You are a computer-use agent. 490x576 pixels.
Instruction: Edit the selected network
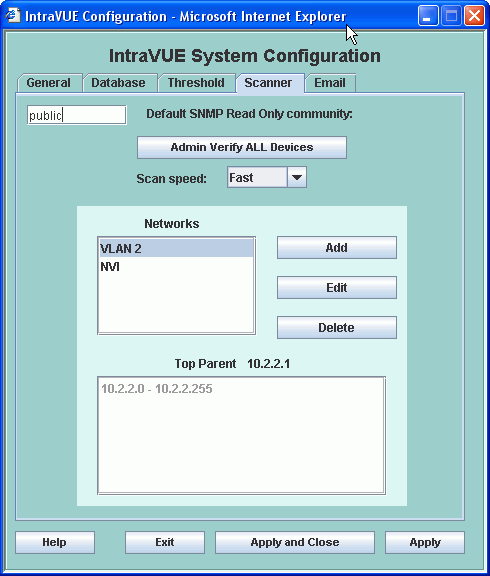point(336,287)
